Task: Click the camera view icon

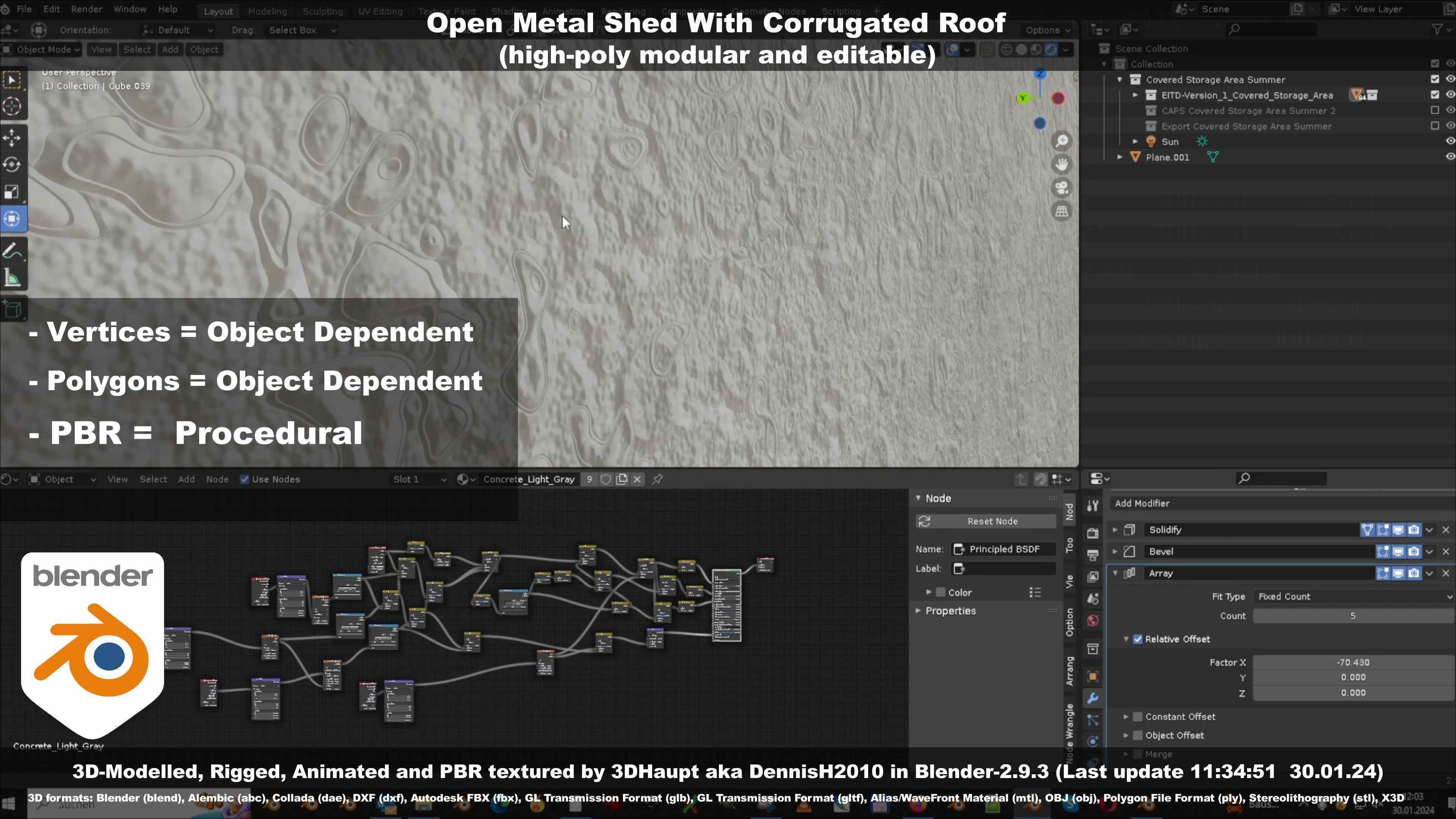Action: [x=1062, y=188]
